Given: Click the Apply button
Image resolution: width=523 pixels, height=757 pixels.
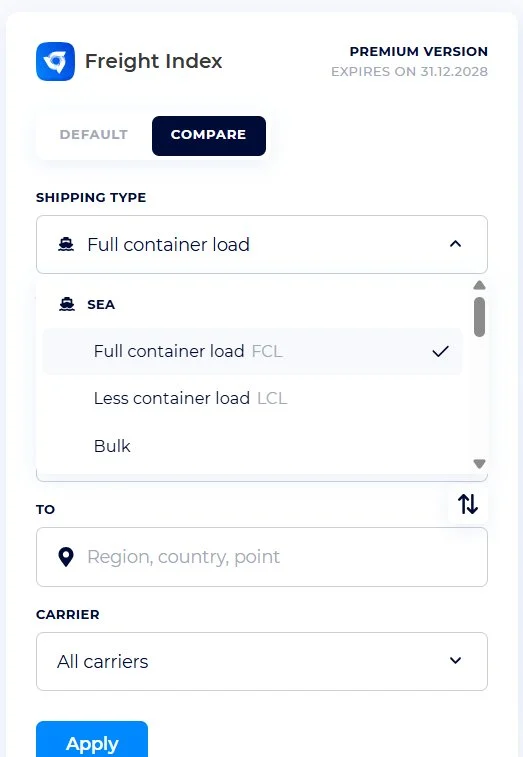Looking at the screenshot, I should [92, 741].
